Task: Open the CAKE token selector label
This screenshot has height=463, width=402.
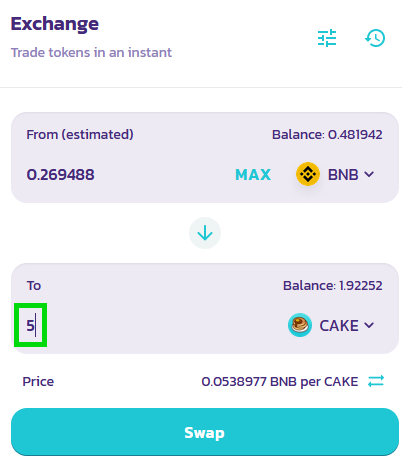Action: (x=339, y=326)
